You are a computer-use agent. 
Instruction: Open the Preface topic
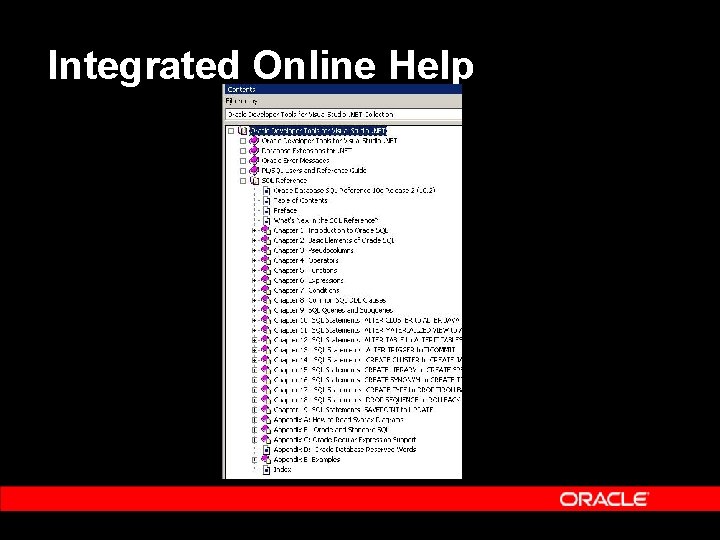(285, 211)
